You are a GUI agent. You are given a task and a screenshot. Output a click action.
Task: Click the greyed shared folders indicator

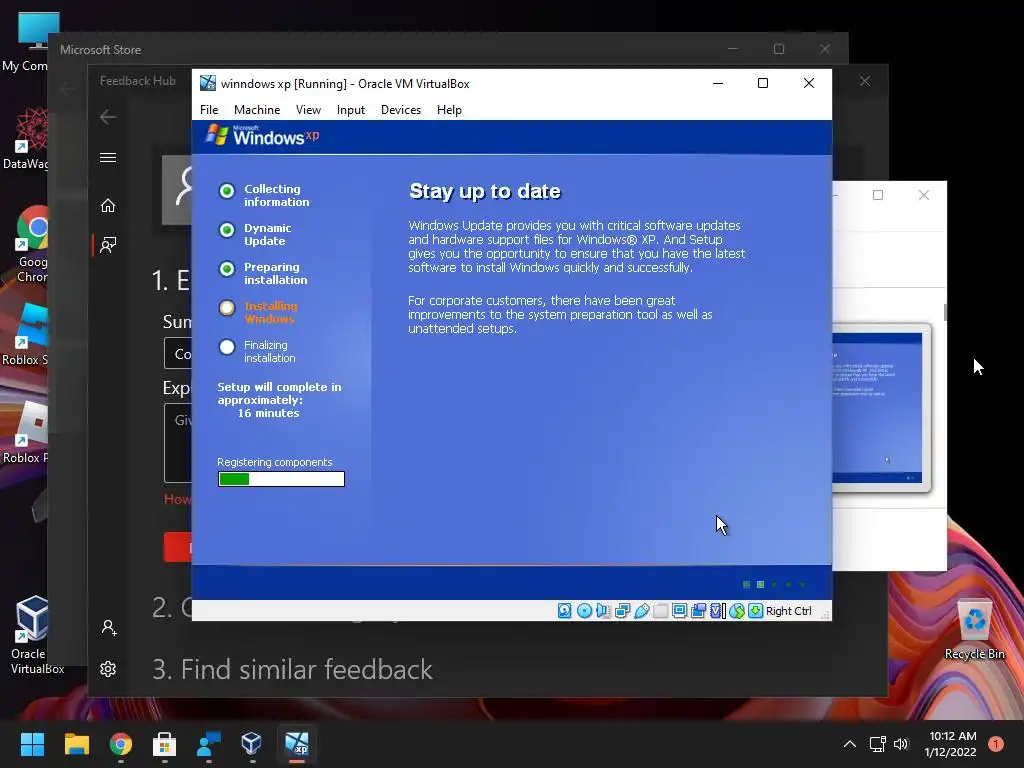(x=660, y=611)
